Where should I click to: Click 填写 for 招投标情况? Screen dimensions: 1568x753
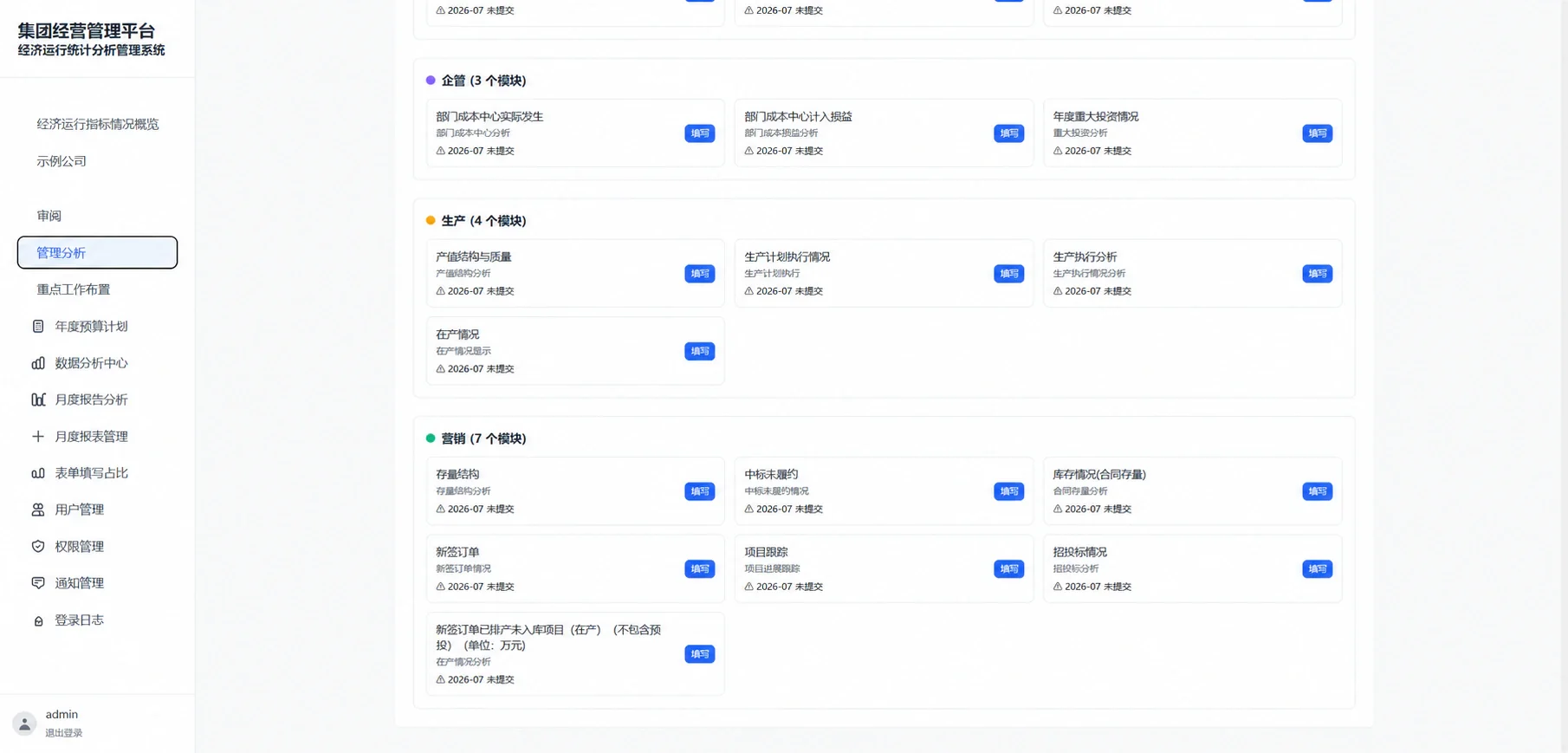click(1317, 569)
